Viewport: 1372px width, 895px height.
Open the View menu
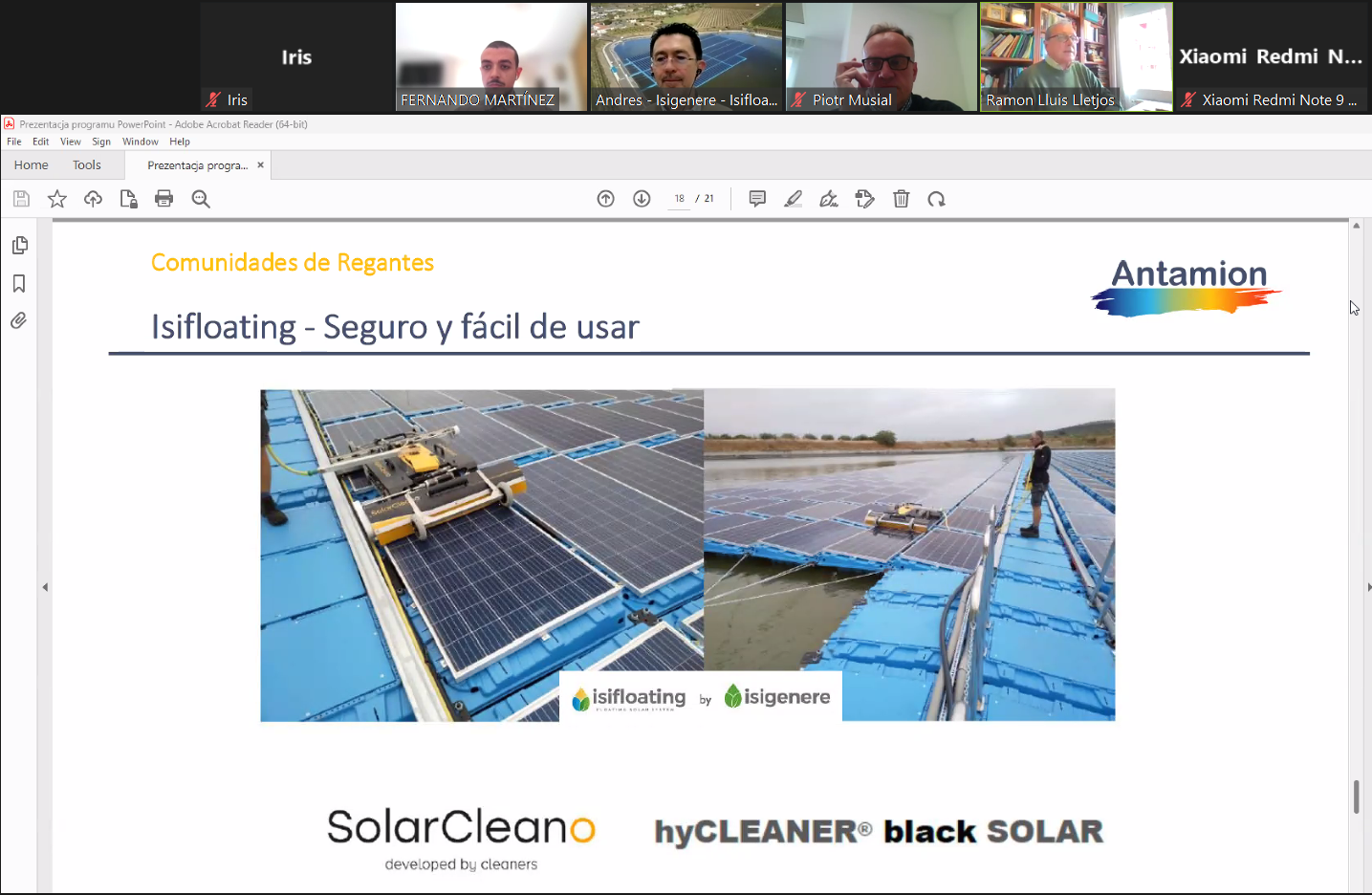point(71,142)
